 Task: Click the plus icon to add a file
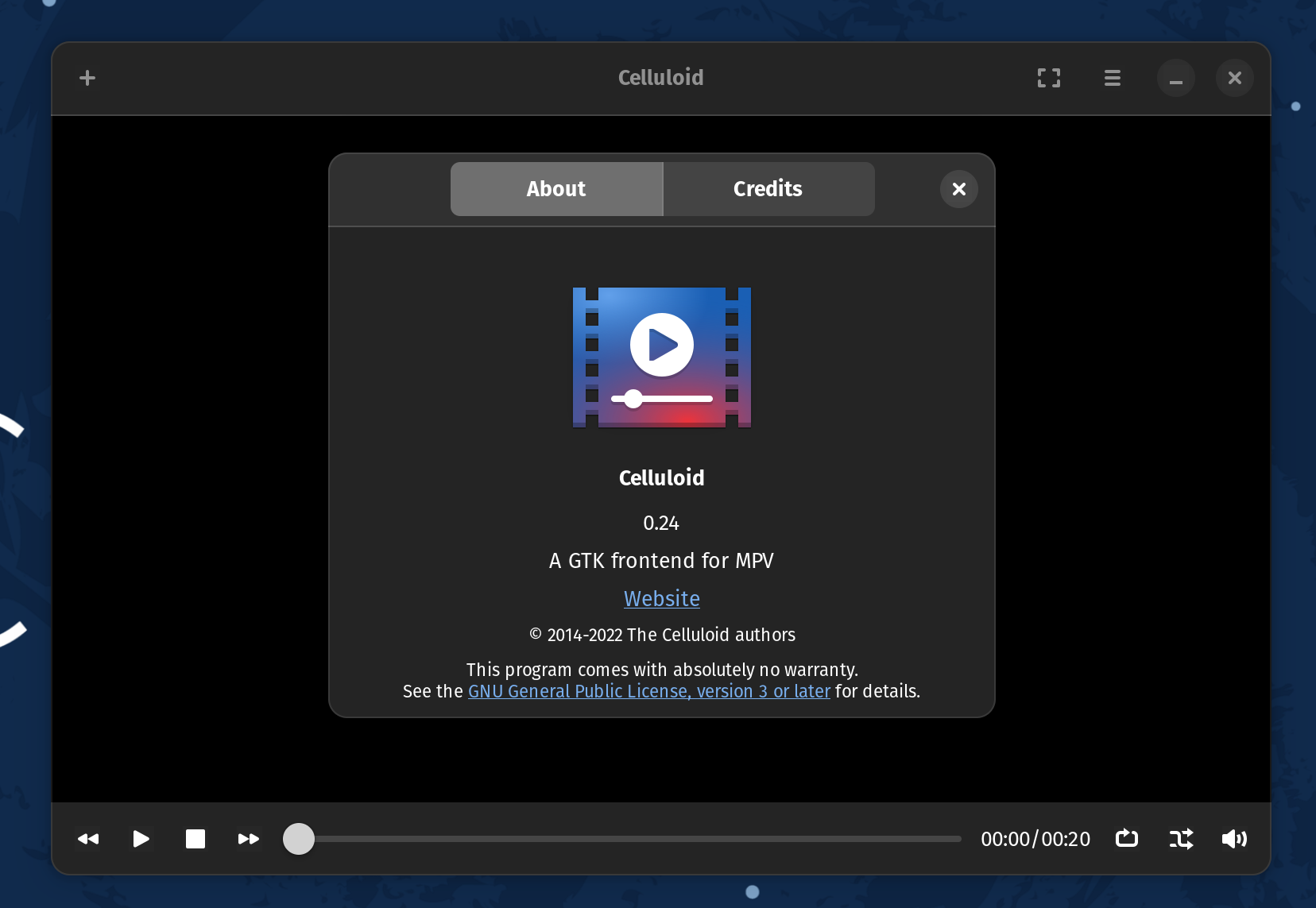pos(87,78)
